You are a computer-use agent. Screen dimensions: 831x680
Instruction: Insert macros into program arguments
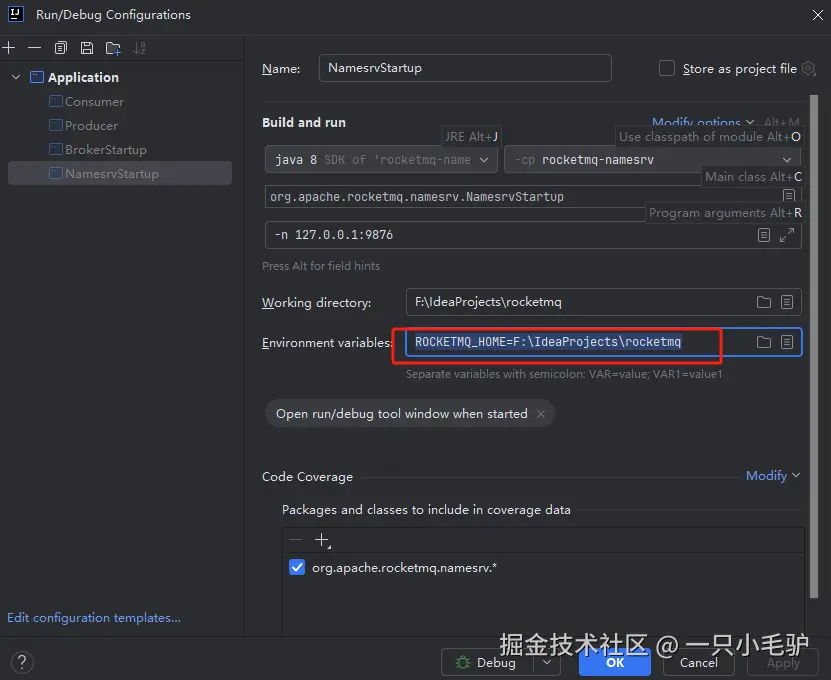(x=764, y=235)
